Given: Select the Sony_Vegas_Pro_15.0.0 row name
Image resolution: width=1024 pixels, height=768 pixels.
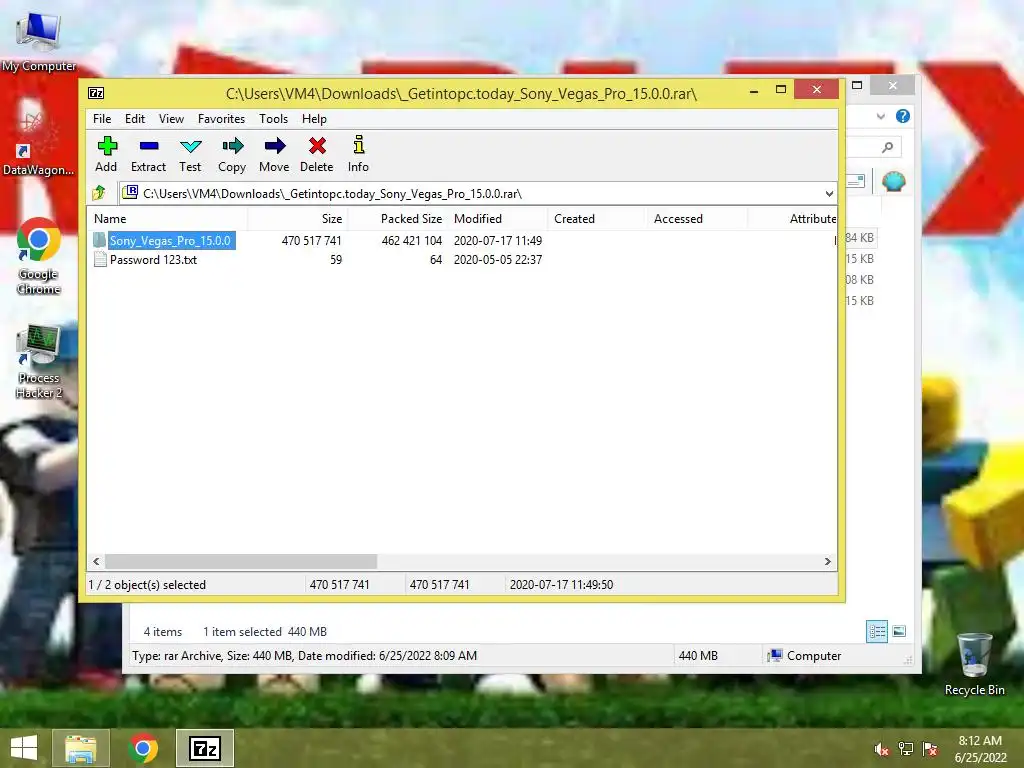Looking at the screenshot, I should coord(170,240).
